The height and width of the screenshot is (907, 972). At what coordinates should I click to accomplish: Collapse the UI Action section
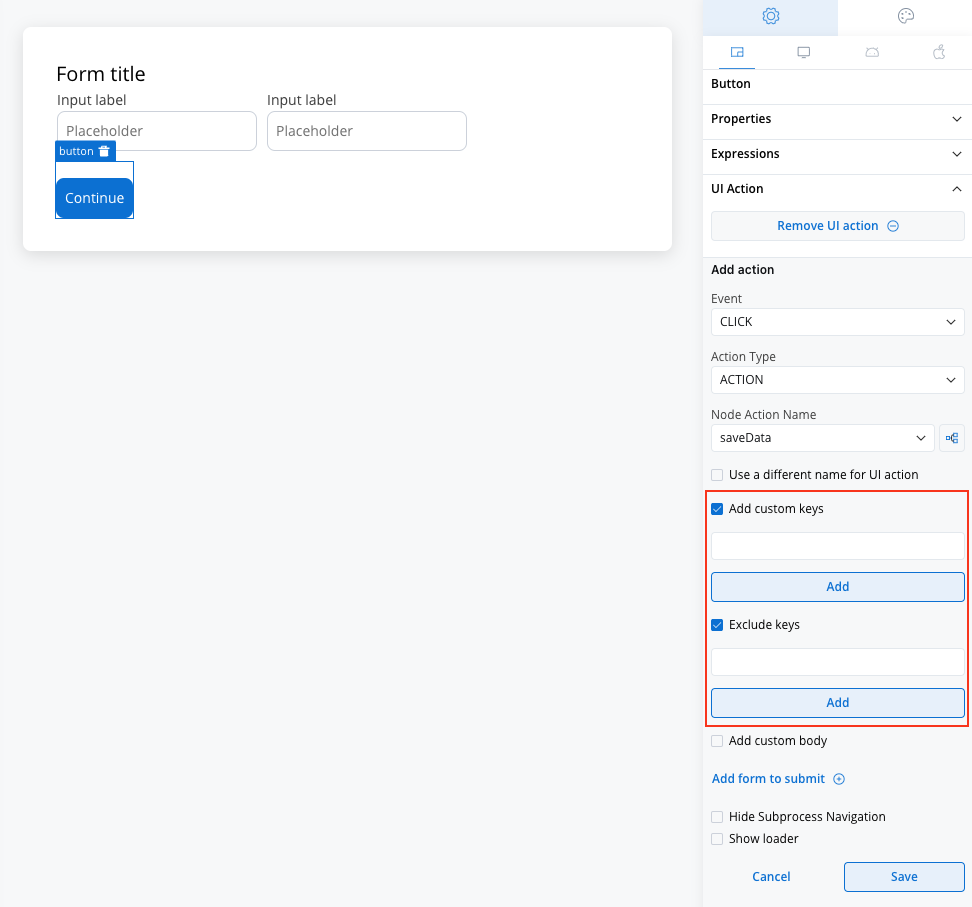tap(837, 189)
